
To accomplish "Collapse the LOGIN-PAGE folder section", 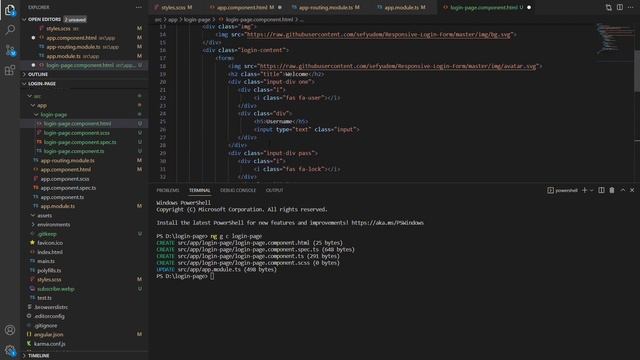I will click(42, 84).
